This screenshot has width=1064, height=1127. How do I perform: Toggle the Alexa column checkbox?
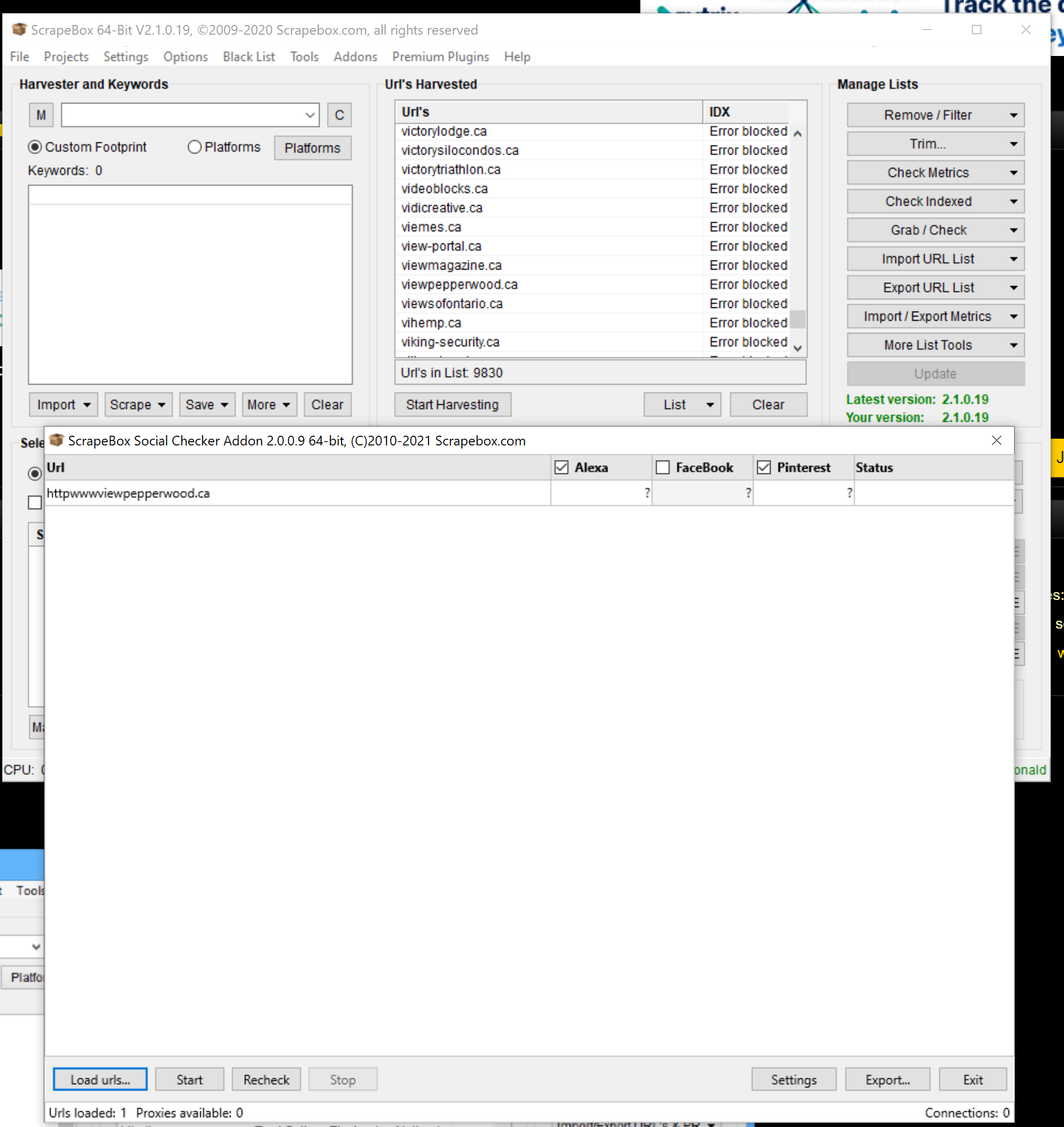coord(561,467)
